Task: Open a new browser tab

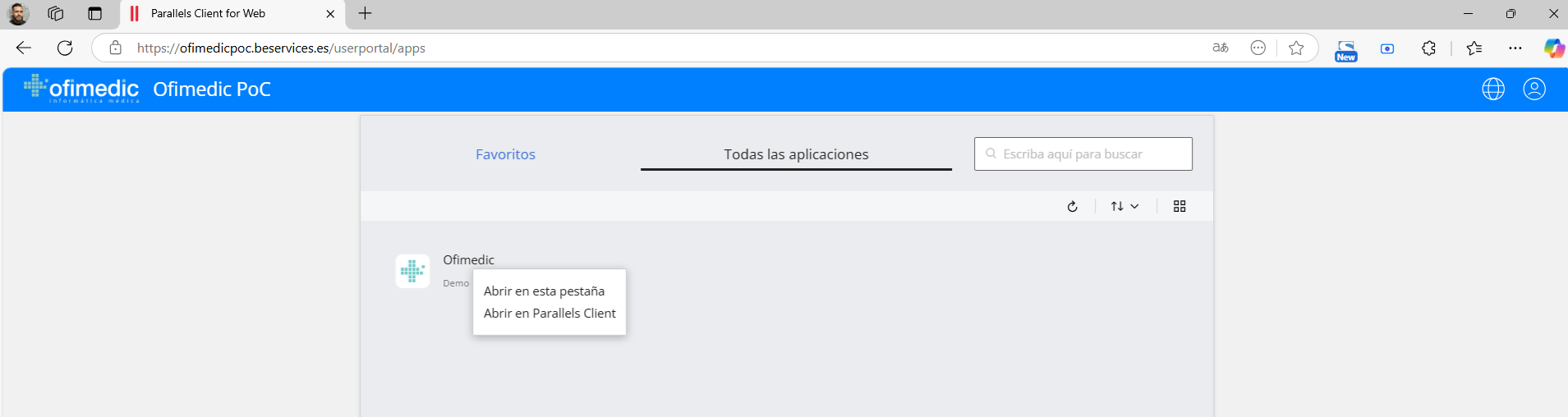Action: 366,13
